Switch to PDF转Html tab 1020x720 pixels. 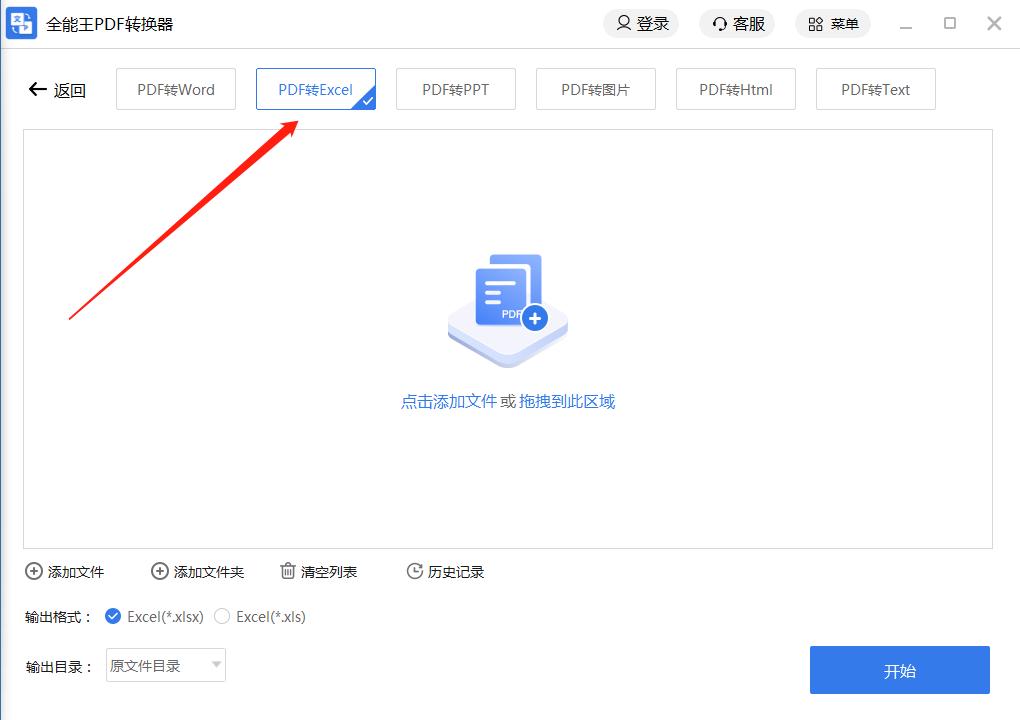[736, 89]
